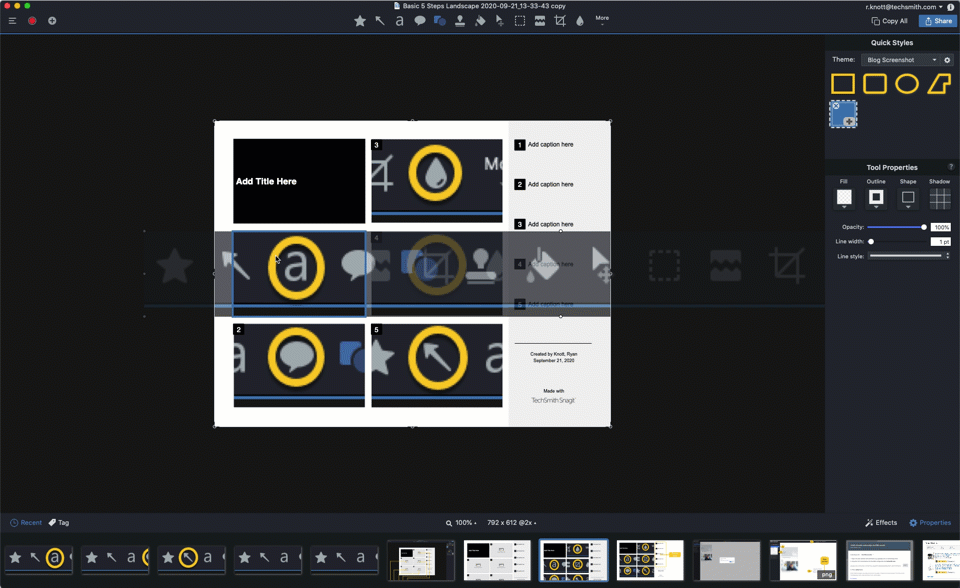Select the Move tool
The height and width of the screenshot is (588, 960).
[x=500, y=21]
